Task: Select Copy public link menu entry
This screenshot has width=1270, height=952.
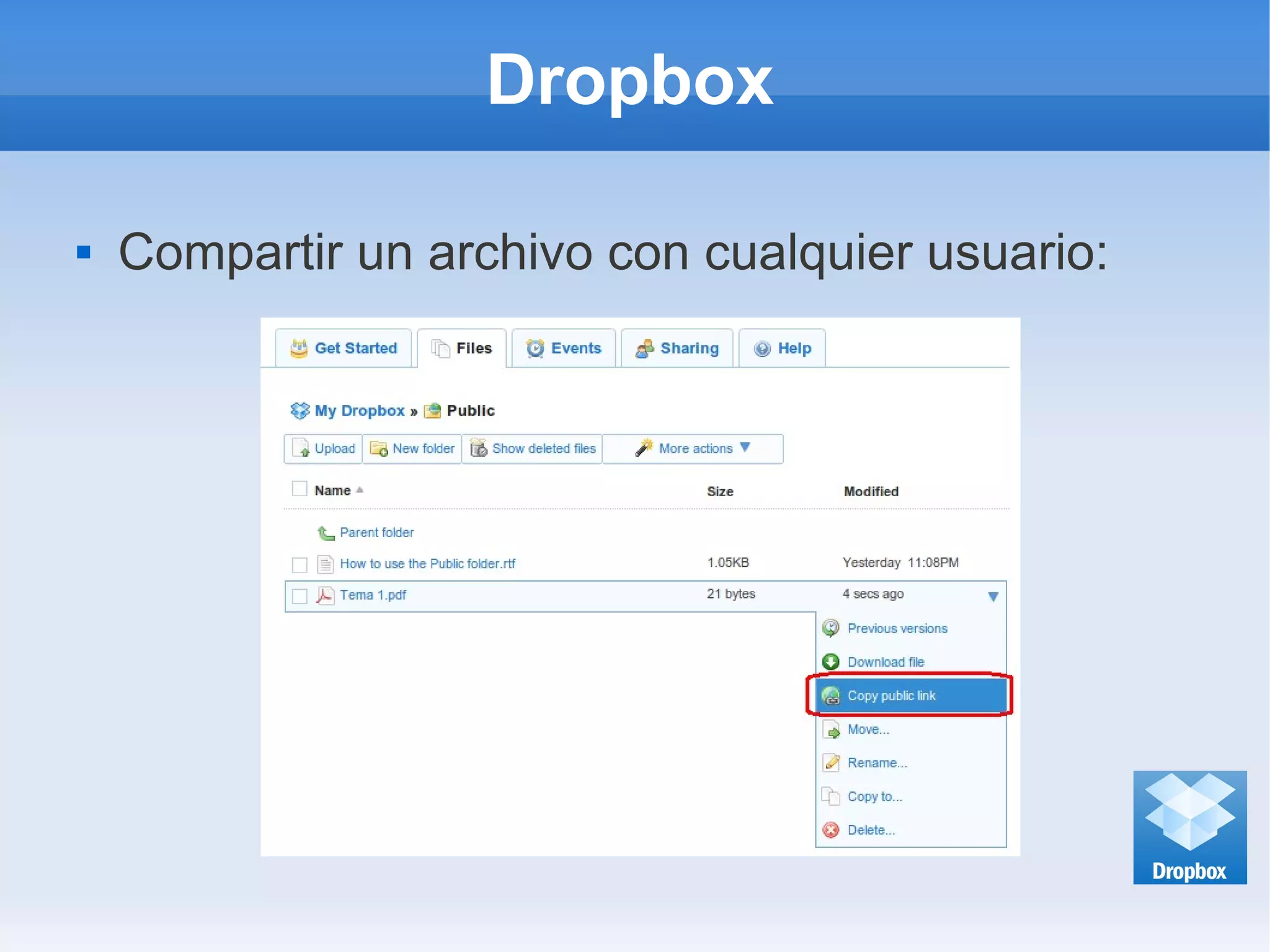Action: [x=911, y=695]
